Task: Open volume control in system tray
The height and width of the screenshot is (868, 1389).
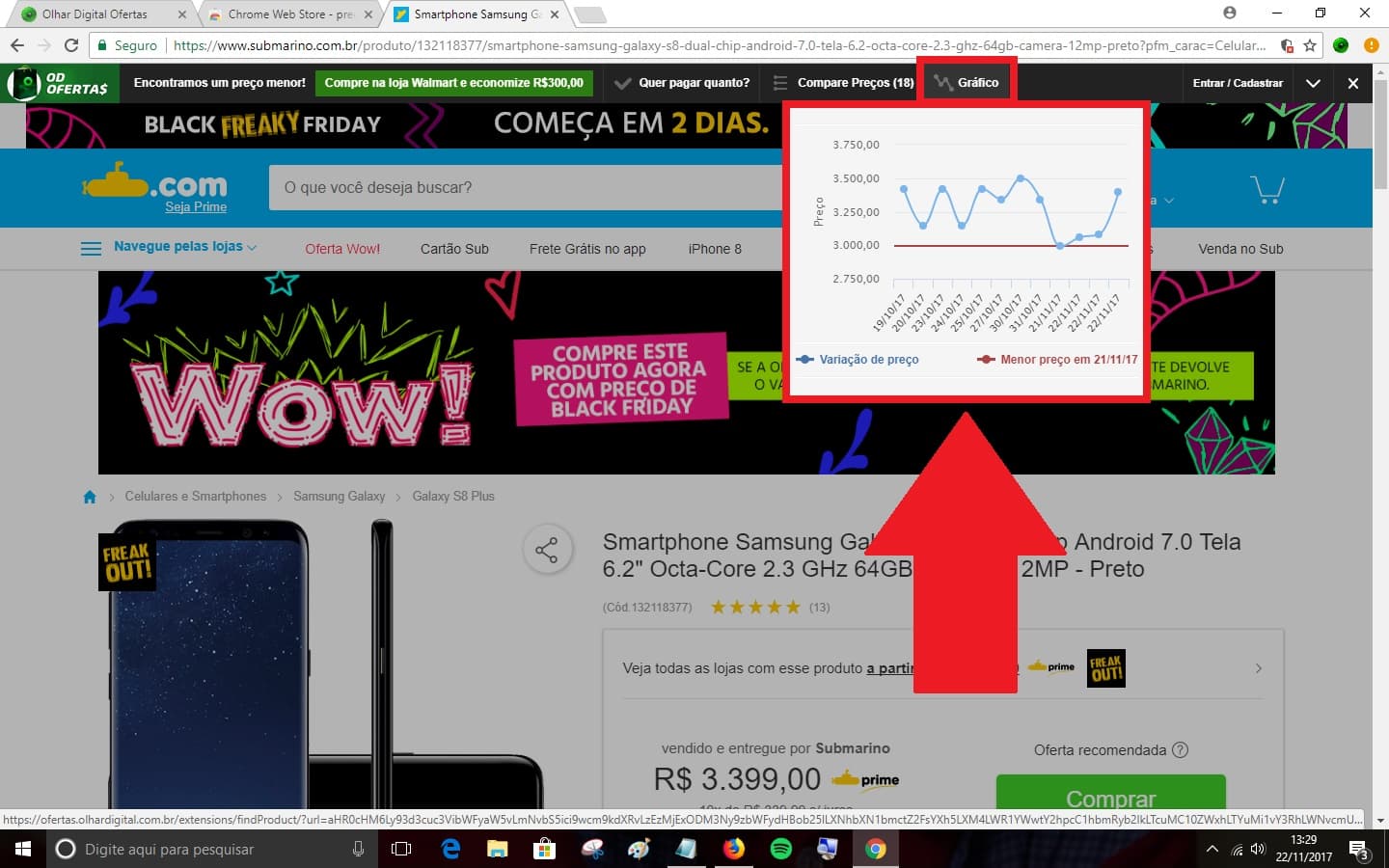Action: (1259, 849)
